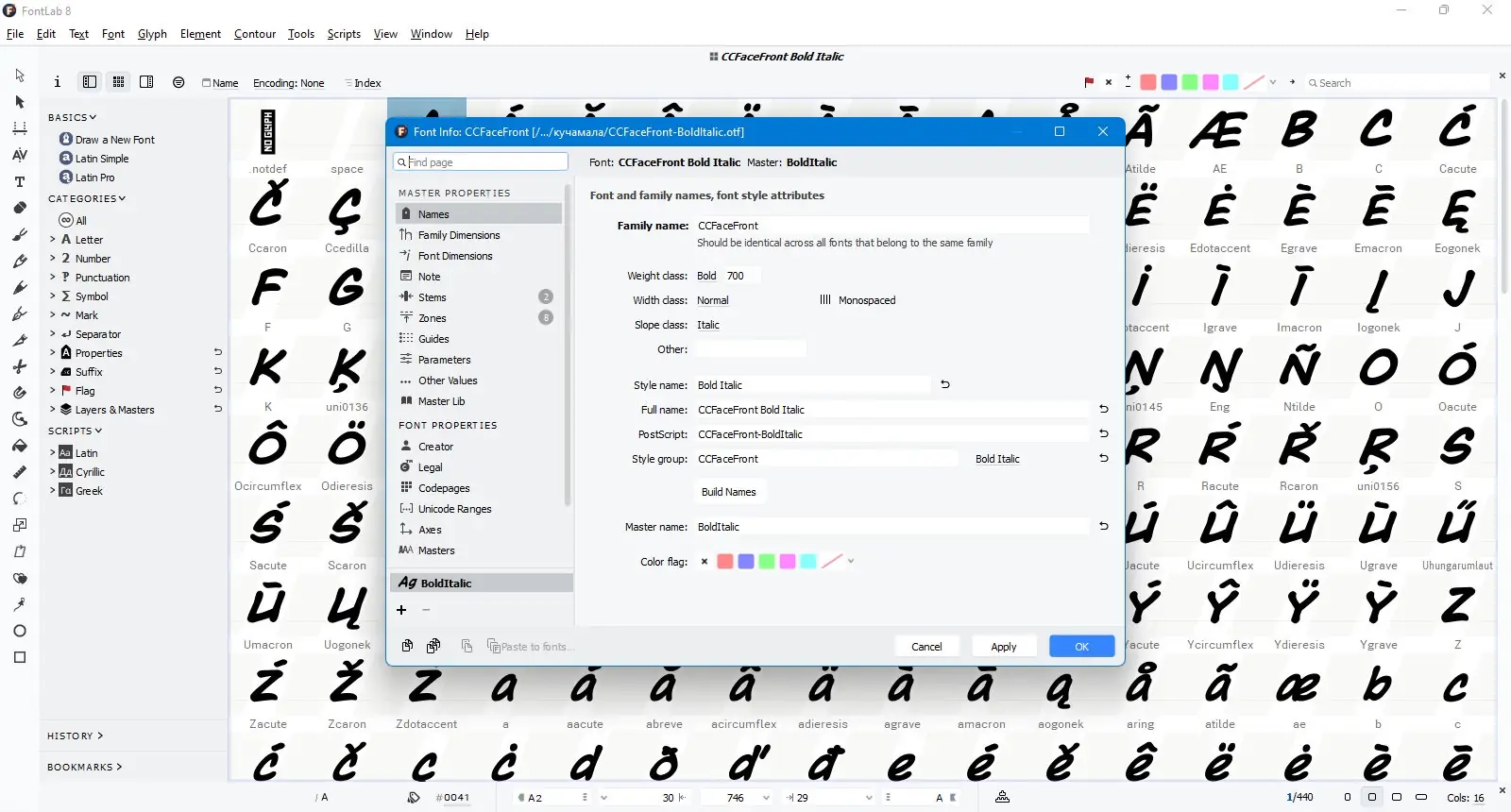Viewport: 1511px width, 812px height.
Task: Open the Width class Normal dropdown
Action: coord(713,300)
